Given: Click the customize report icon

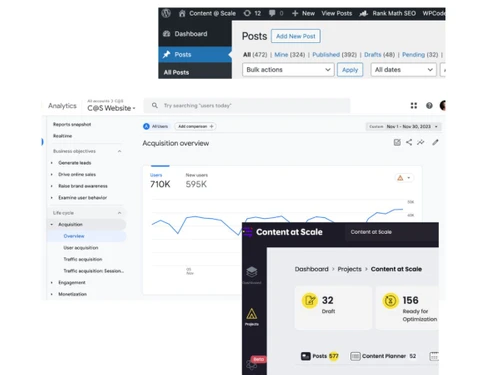Looking at the screenshot, I should [x=397, y=142].
